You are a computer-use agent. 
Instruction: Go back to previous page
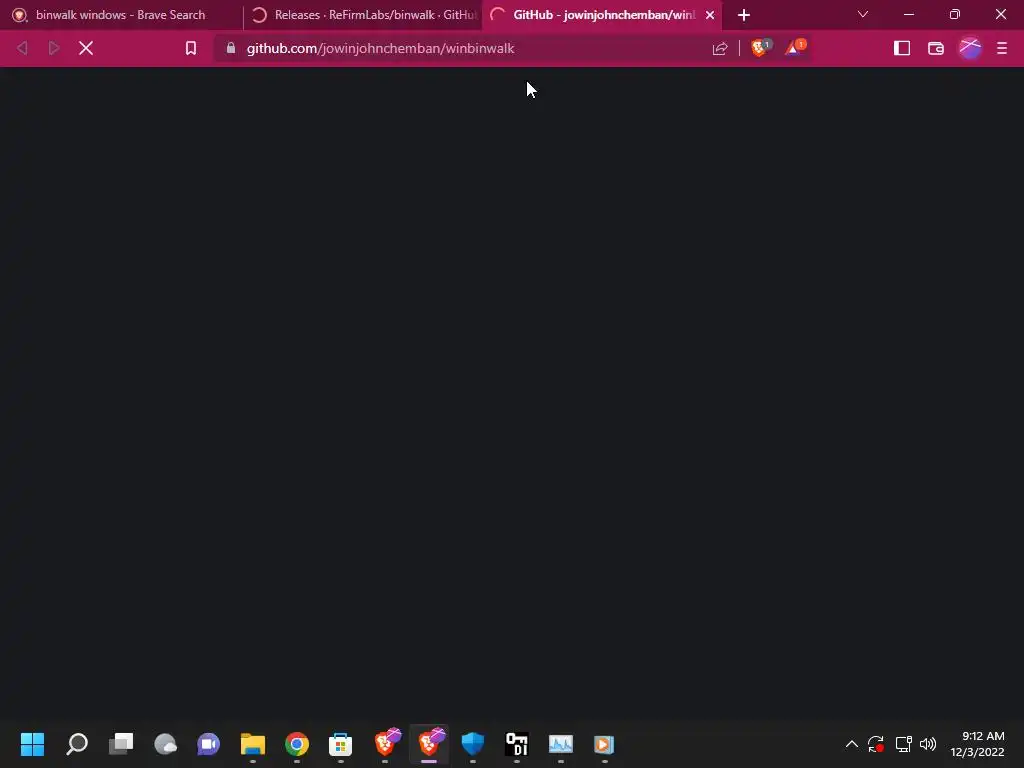(x=22, y=48)
